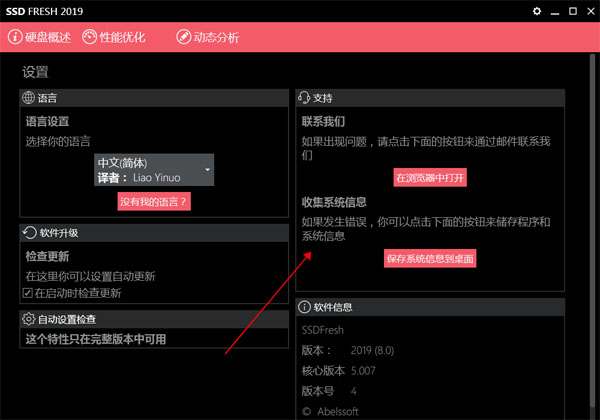Click the 在这里你可以设置自动更新 description
This screenshot has height=420, width=600.
(90, 276)
